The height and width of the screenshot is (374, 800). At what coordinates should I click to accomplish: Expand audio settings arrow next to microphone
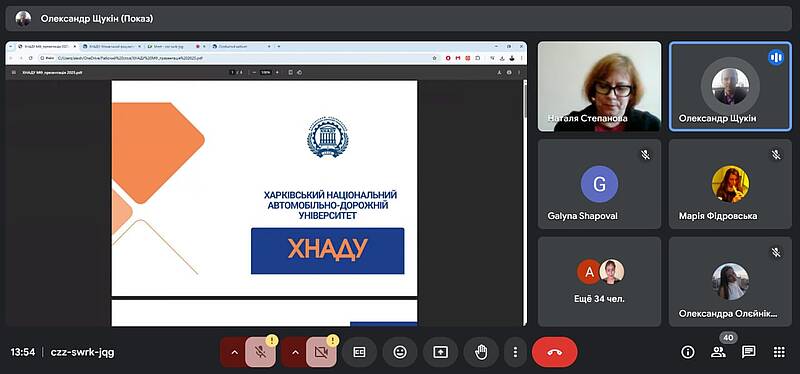[234, 352]
